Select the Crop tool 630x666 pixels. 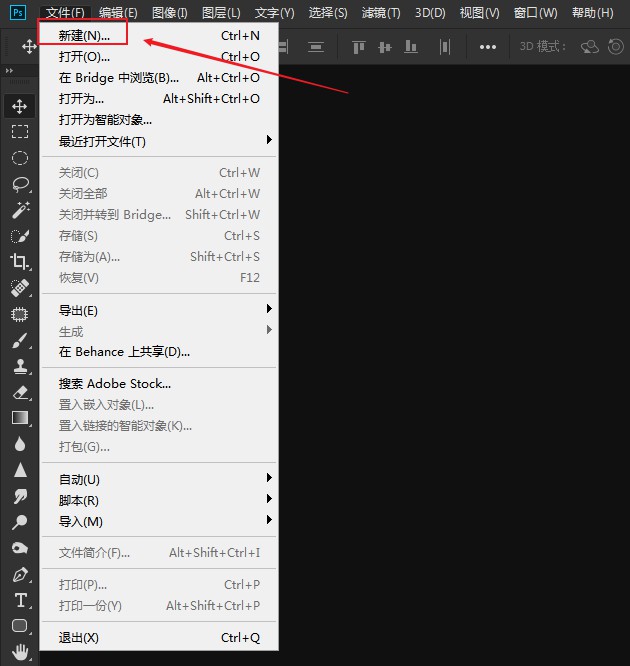tap(20, 262)
